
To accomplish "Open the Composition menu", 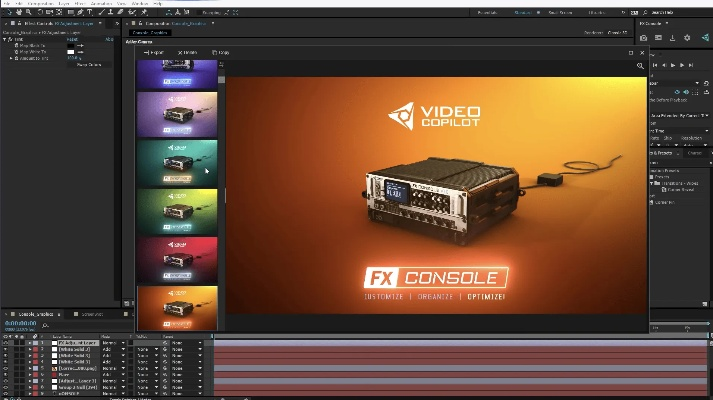I will click(x=41, y=3).
